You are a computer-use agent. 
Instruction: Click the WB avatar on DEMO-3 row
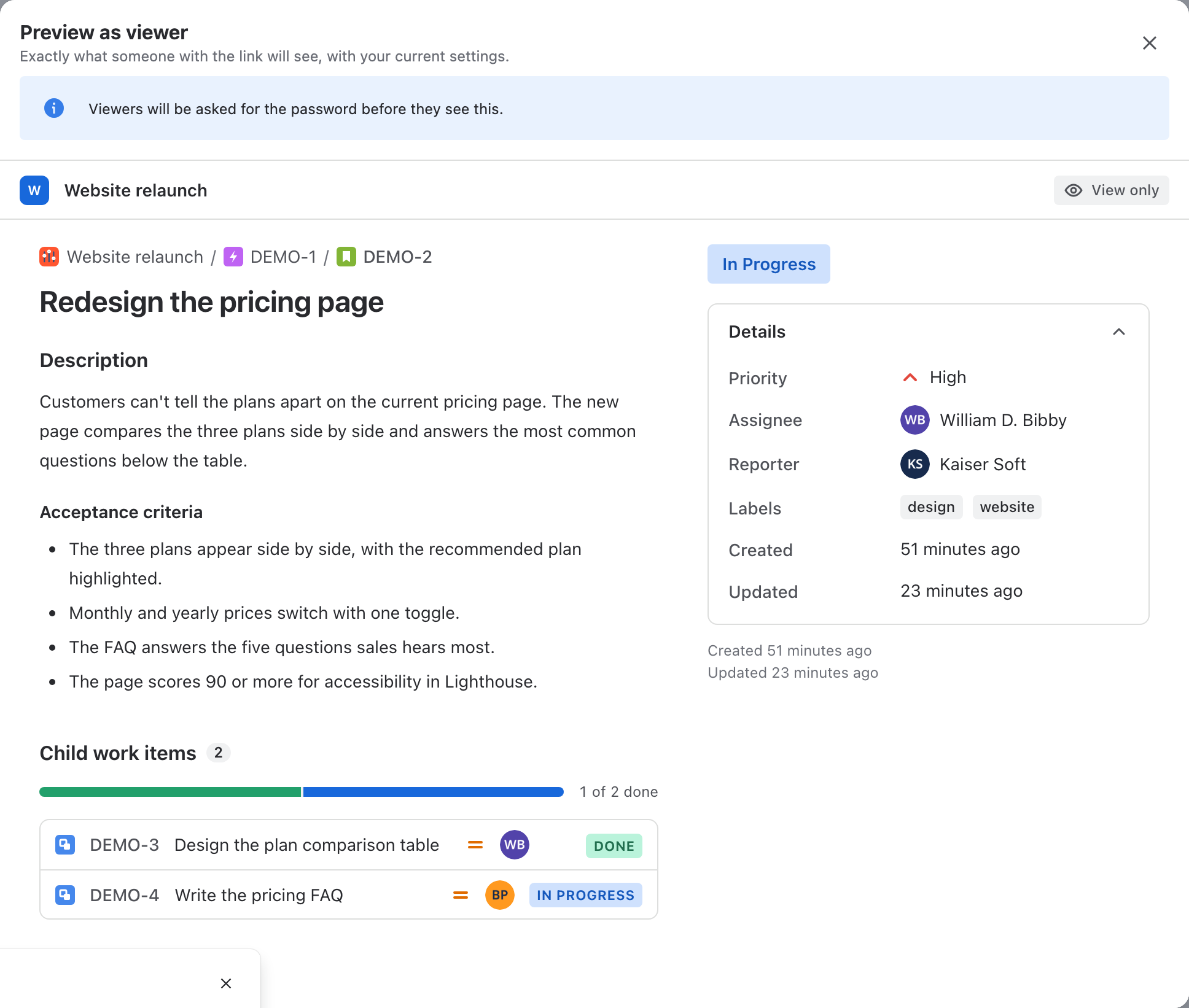[x=514, y=845]
